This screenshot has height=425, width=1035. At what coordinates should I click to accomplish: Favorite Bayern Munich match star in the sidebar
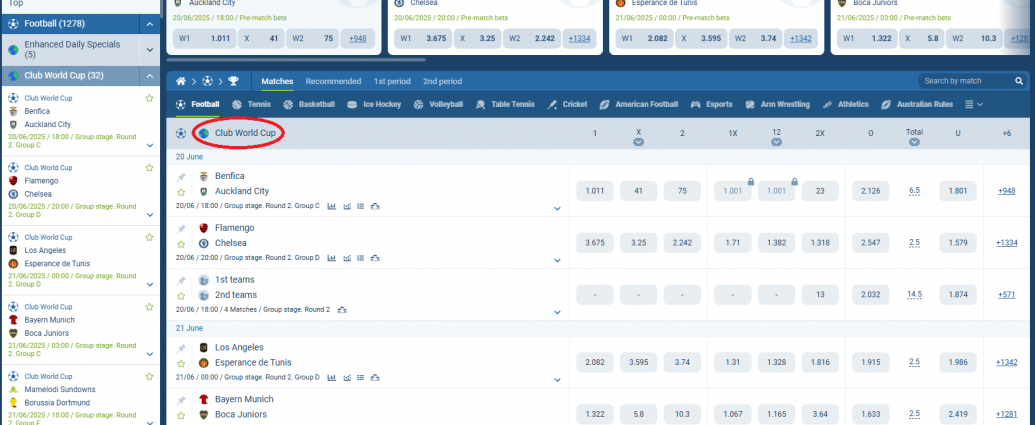coord(149,307)
